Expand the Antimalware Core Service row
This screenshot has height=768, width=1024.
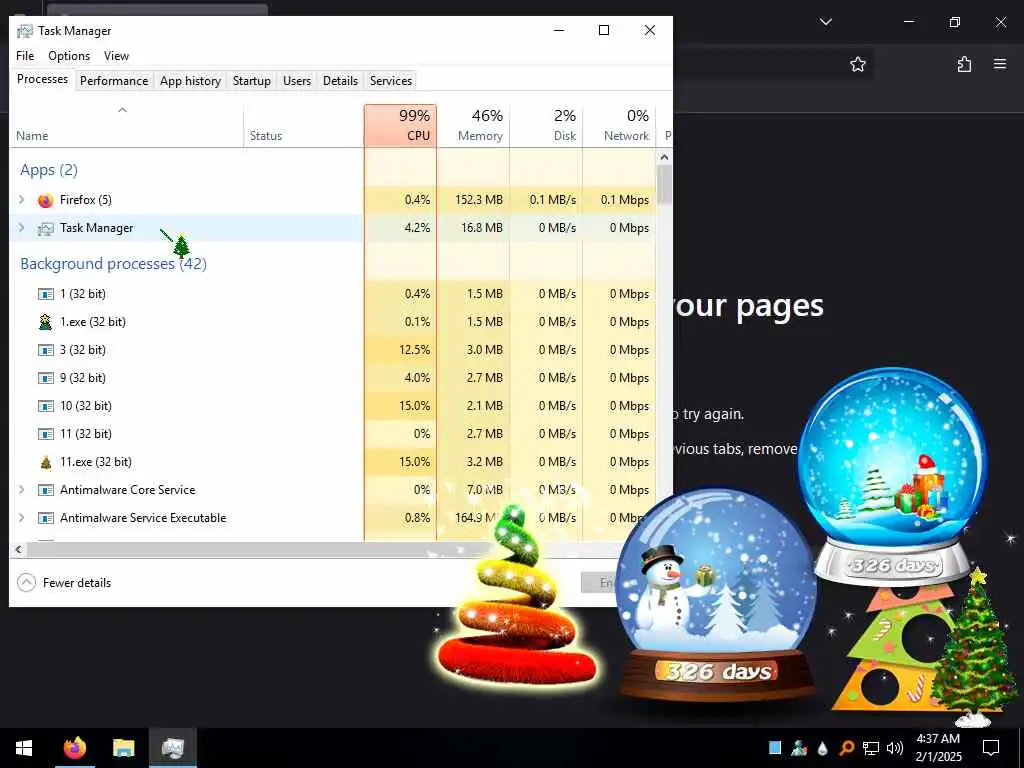click(x=22, y=490)
